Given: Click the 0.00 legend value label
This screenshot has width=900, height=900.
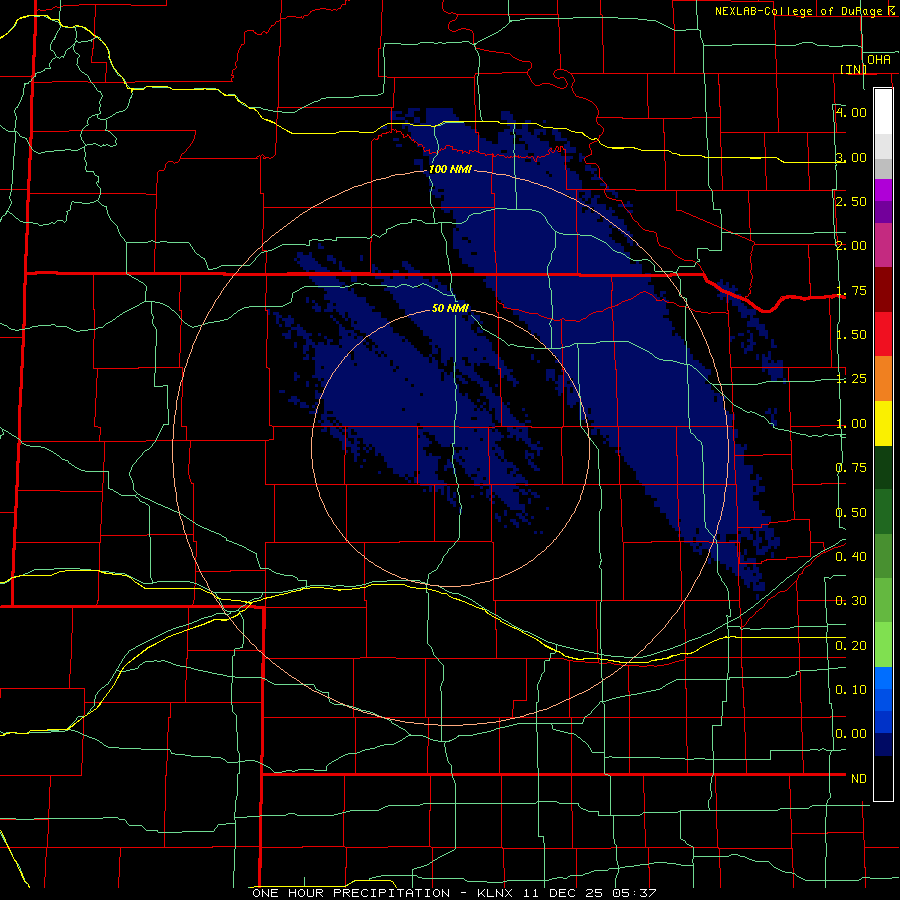Looking at the screenshot, I should click(851, 734).
